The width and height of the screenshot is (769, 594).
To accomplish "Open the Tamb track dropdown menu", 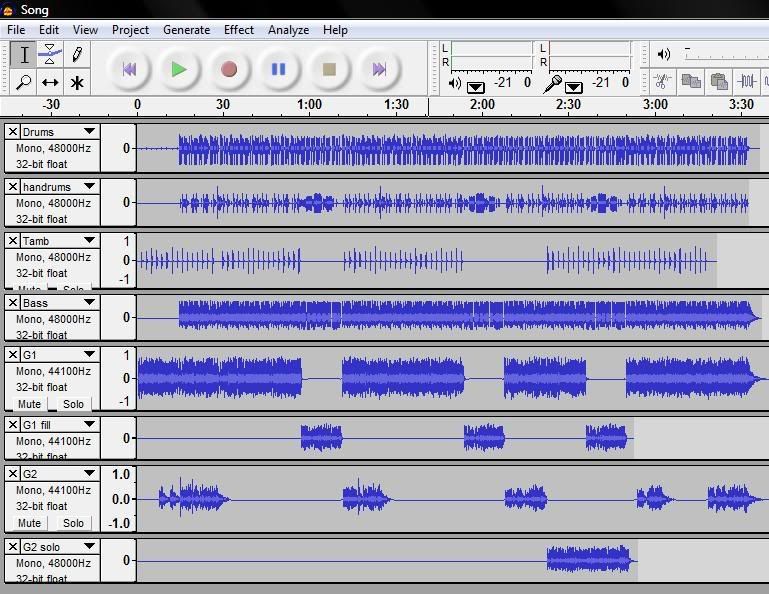I will [89, 240].
